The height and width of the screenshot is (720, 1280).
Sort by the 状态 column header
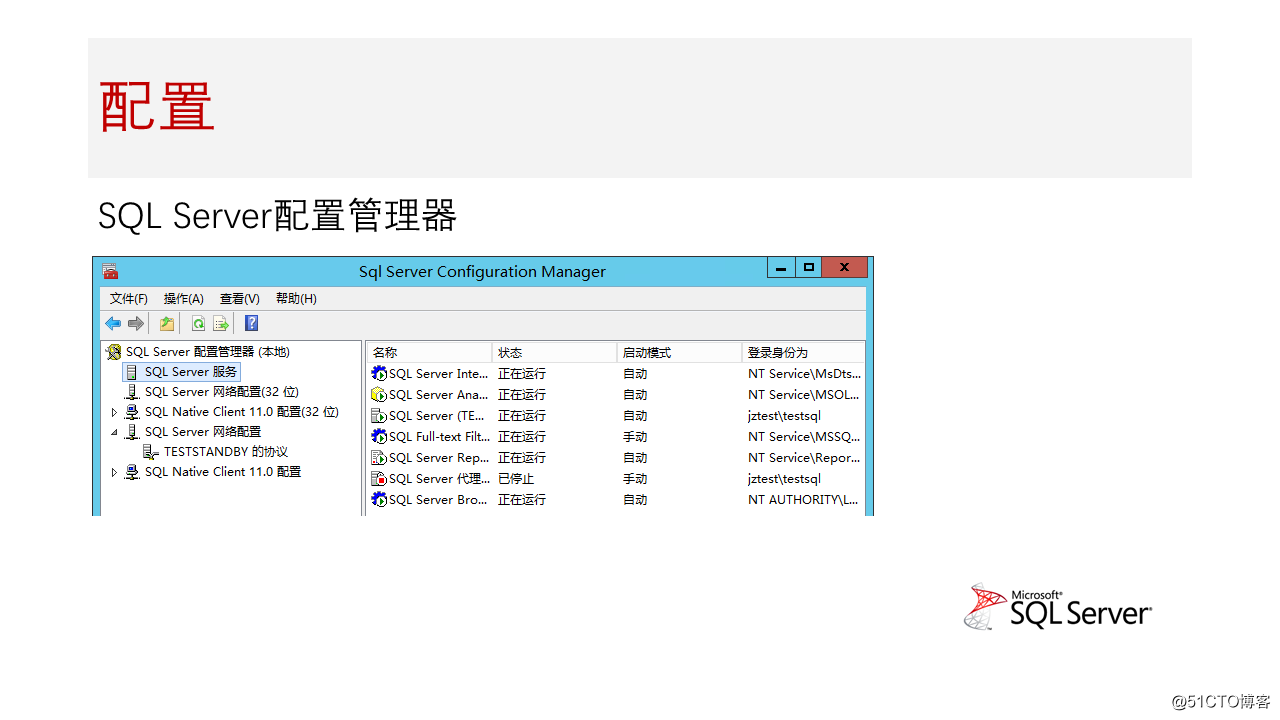pyautogui.click(x=555, y=352)
